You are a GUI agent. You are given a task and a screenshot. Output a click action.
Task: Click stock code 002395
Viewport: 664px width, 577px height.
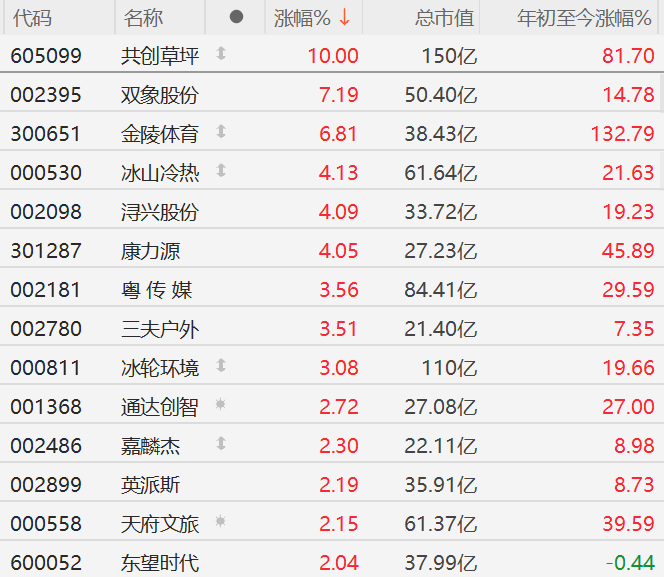coord(46,95)
